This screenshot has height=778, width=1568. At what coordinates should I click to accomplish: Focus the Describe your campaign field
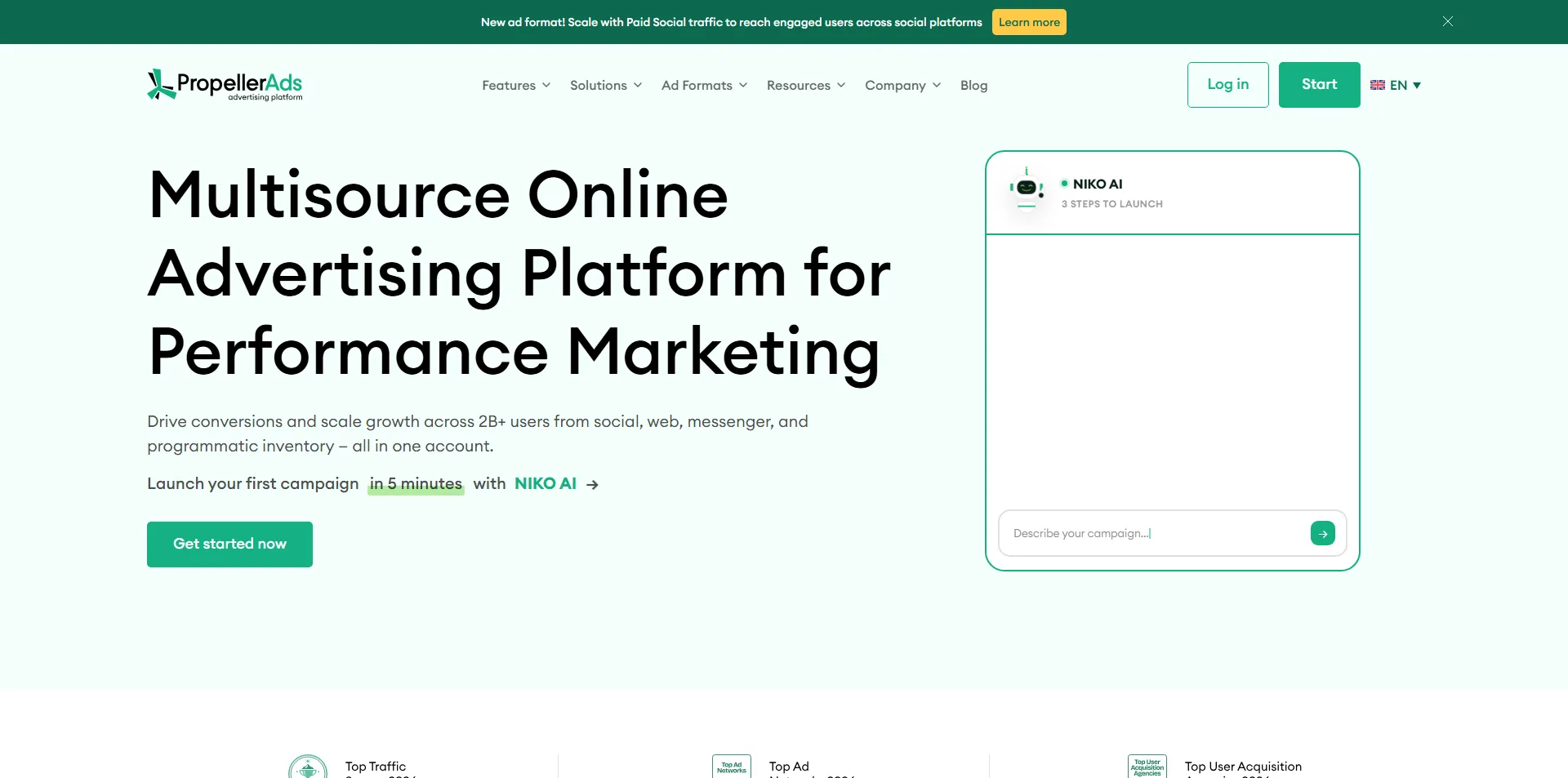pos(1153,533)
